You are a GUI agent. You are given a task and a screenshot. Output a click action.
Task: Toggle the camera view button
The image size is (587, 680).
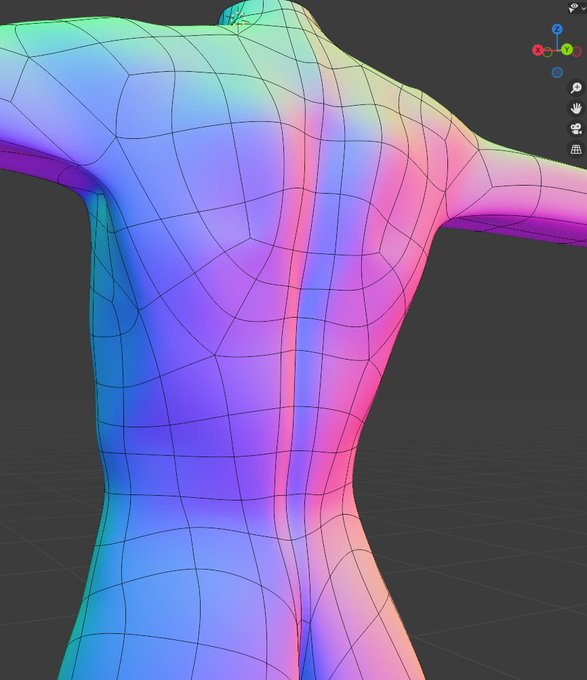(576, 128)
